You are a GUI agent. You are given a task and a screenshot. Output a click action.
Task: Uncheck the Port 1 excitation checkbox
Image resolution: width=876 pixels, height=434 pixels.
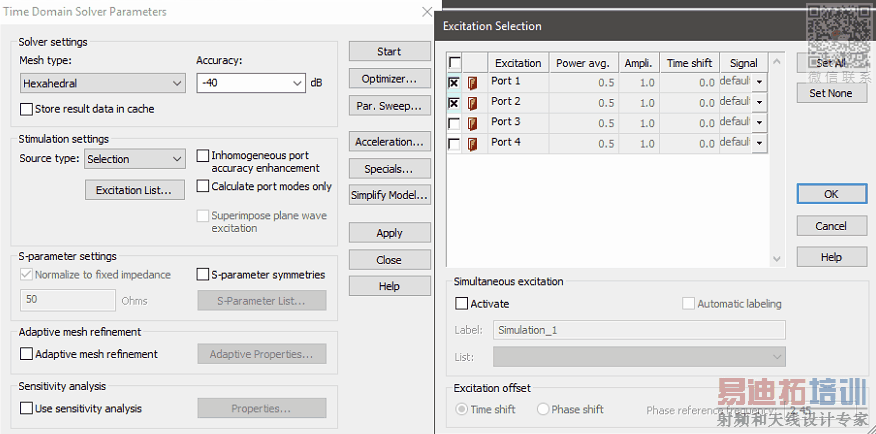pyautogui.click(x=454, y=82)
